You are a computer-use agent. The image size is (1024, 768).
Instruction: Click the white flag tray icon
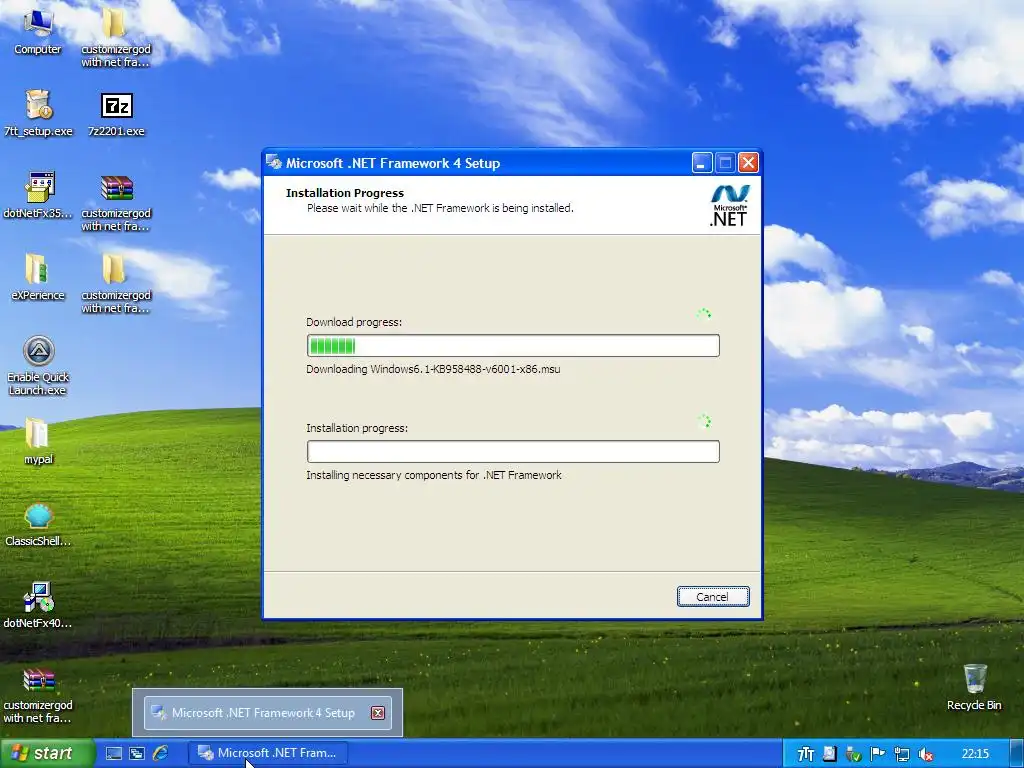[x=877, y=754]
